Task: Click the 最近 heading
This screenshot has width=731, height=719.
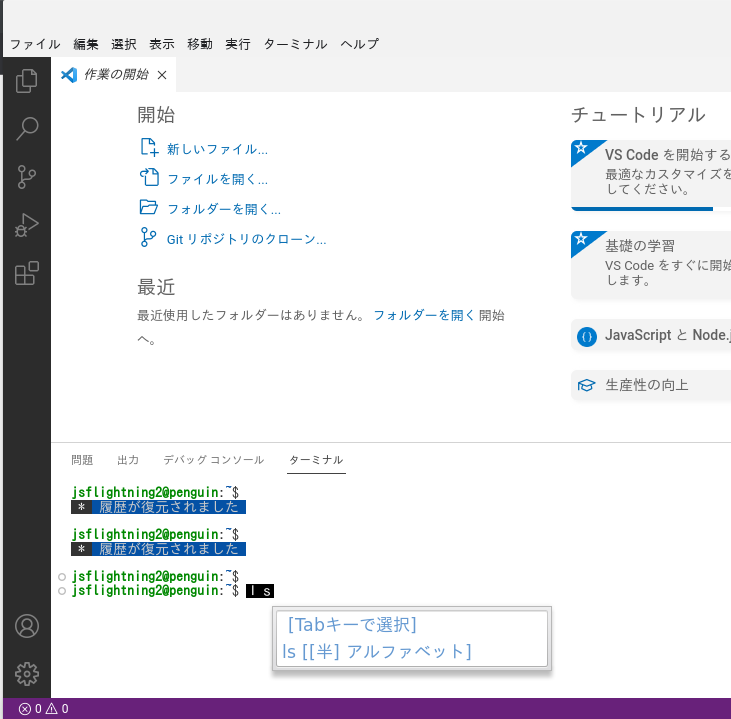Action: click(x=156, y=287)
